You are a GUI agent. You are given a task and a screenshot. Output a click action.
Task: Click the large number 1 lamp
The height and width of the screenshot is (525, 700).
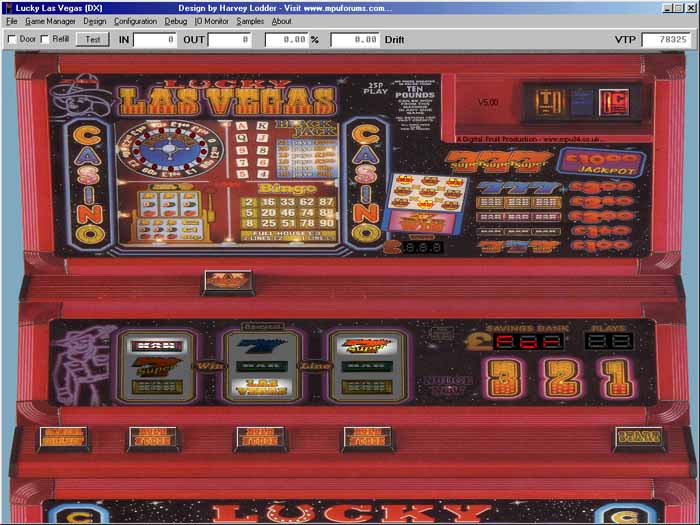point(618,379)
